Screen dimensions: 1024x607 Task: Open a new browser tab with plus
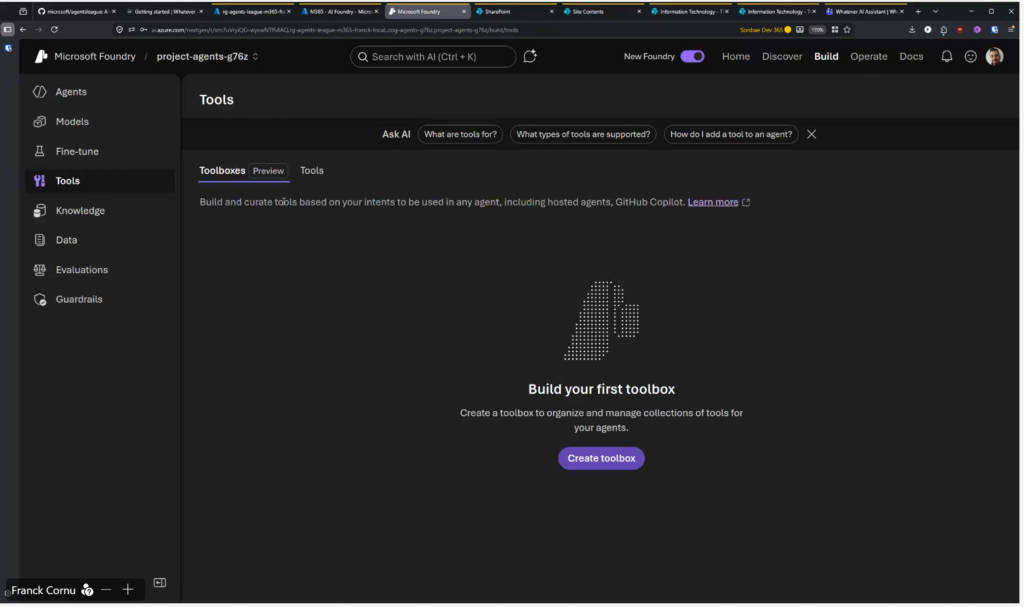(x=918, y=11)
